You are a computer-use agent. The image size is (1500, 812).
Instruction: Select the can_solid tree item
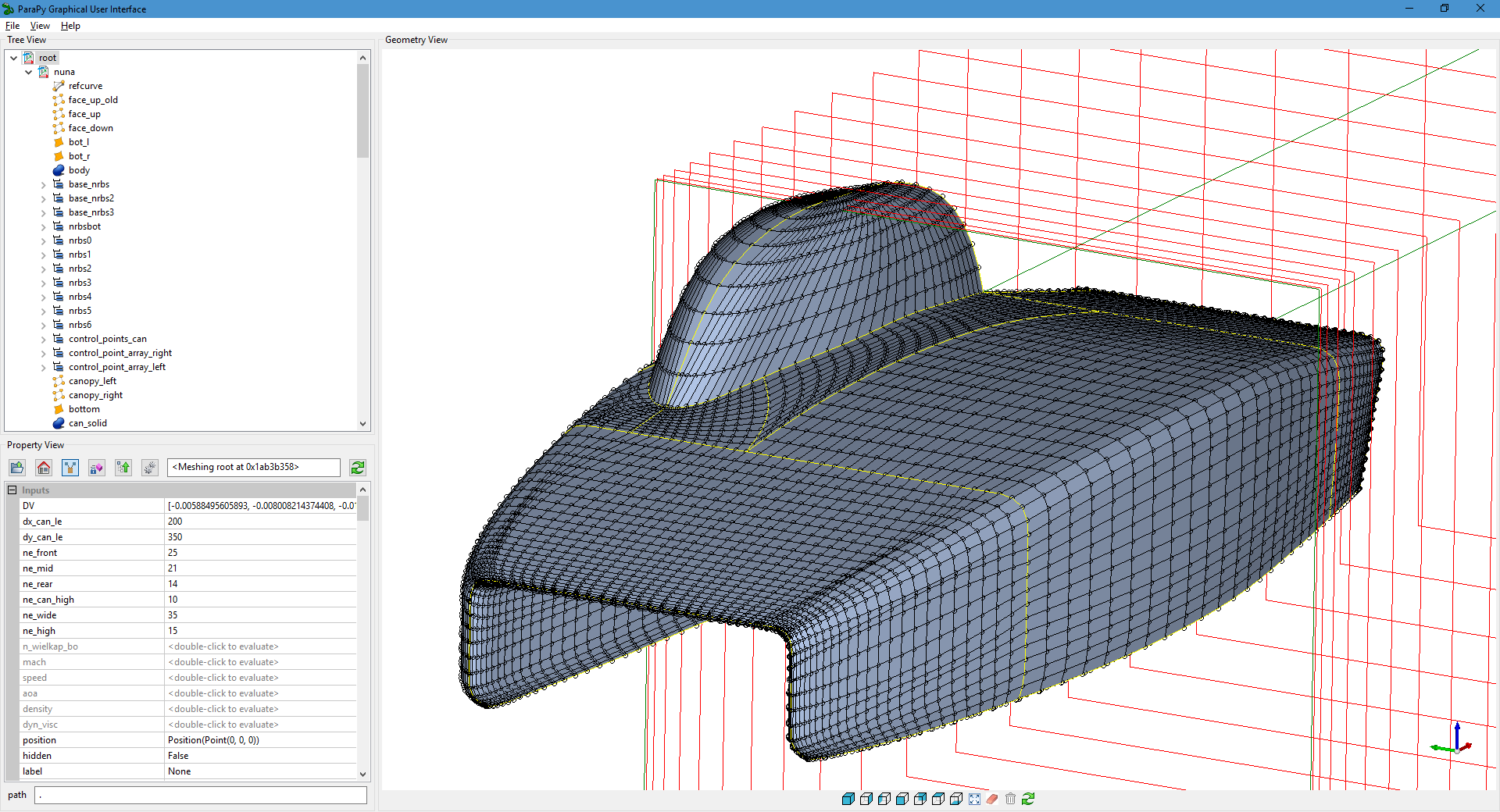pos(87,423)
